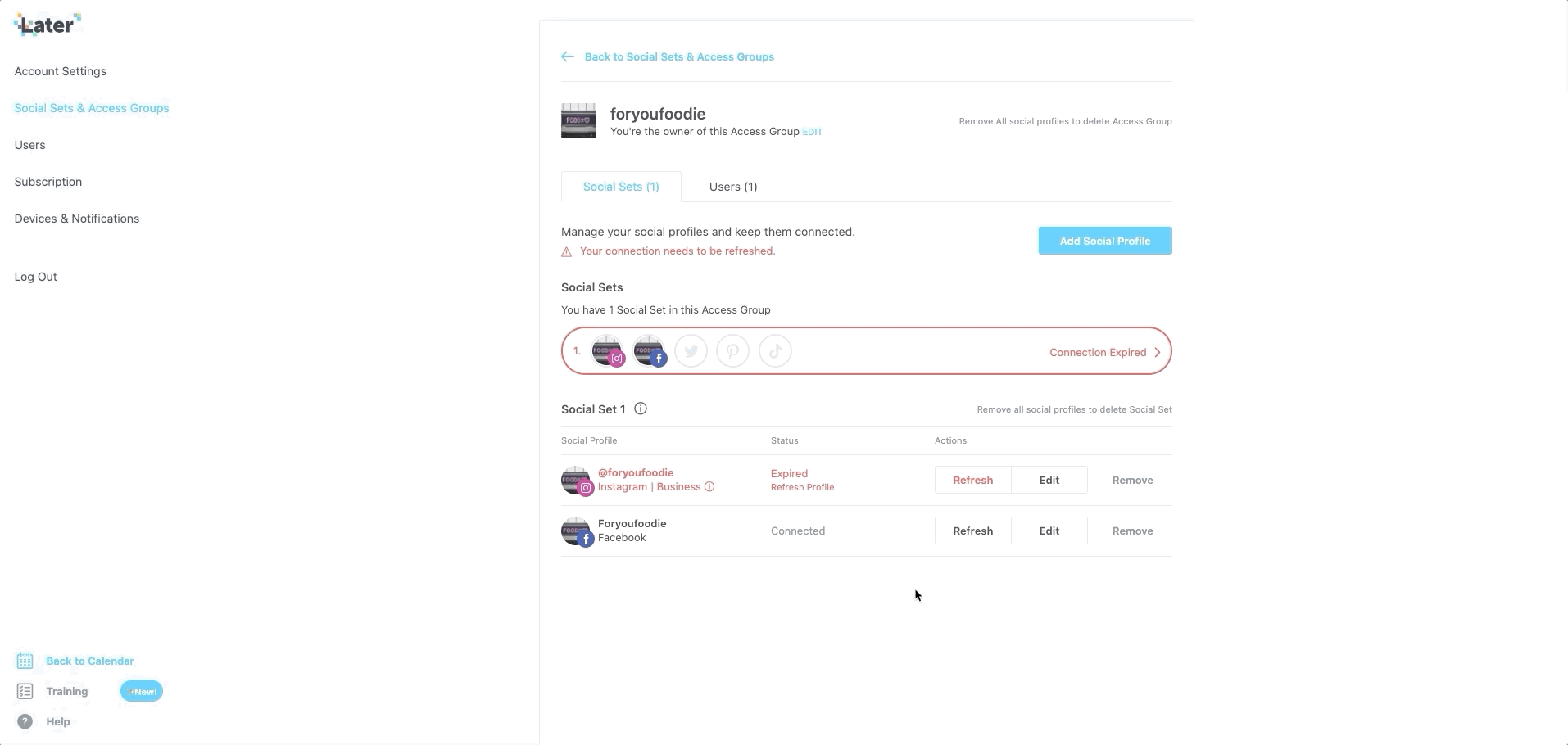Click Refresh for the Instagram profile

pos(973,480)
